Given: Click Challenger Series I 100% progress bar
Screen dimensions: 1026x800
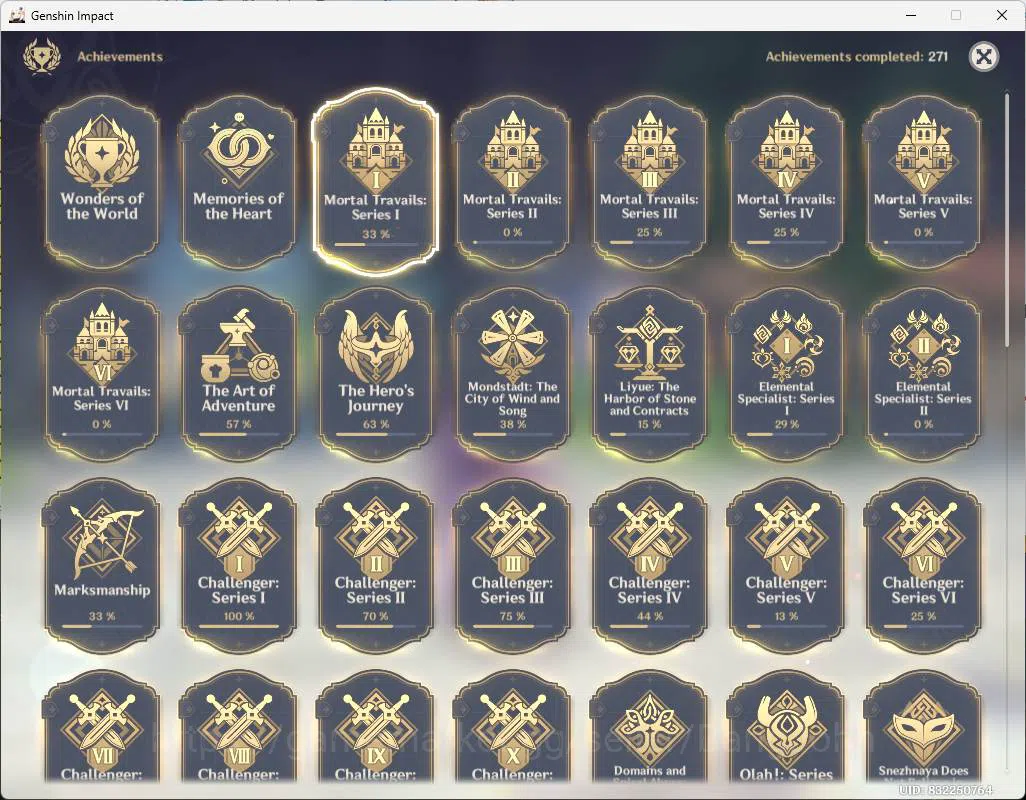Looking at the screenshot, I should tap(238, 627).
